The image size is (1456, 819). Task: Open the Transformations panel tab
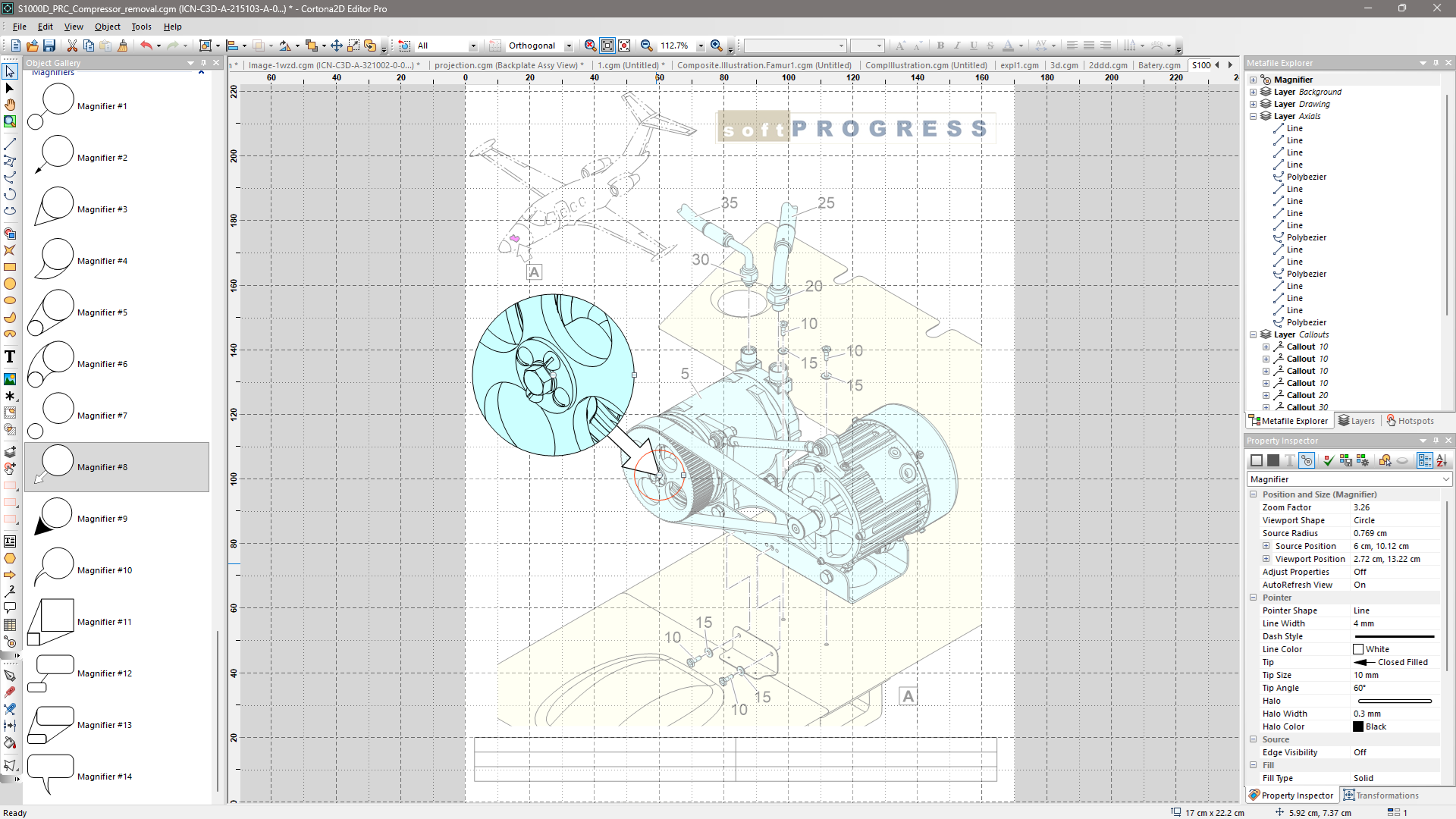click(1381, 795)
